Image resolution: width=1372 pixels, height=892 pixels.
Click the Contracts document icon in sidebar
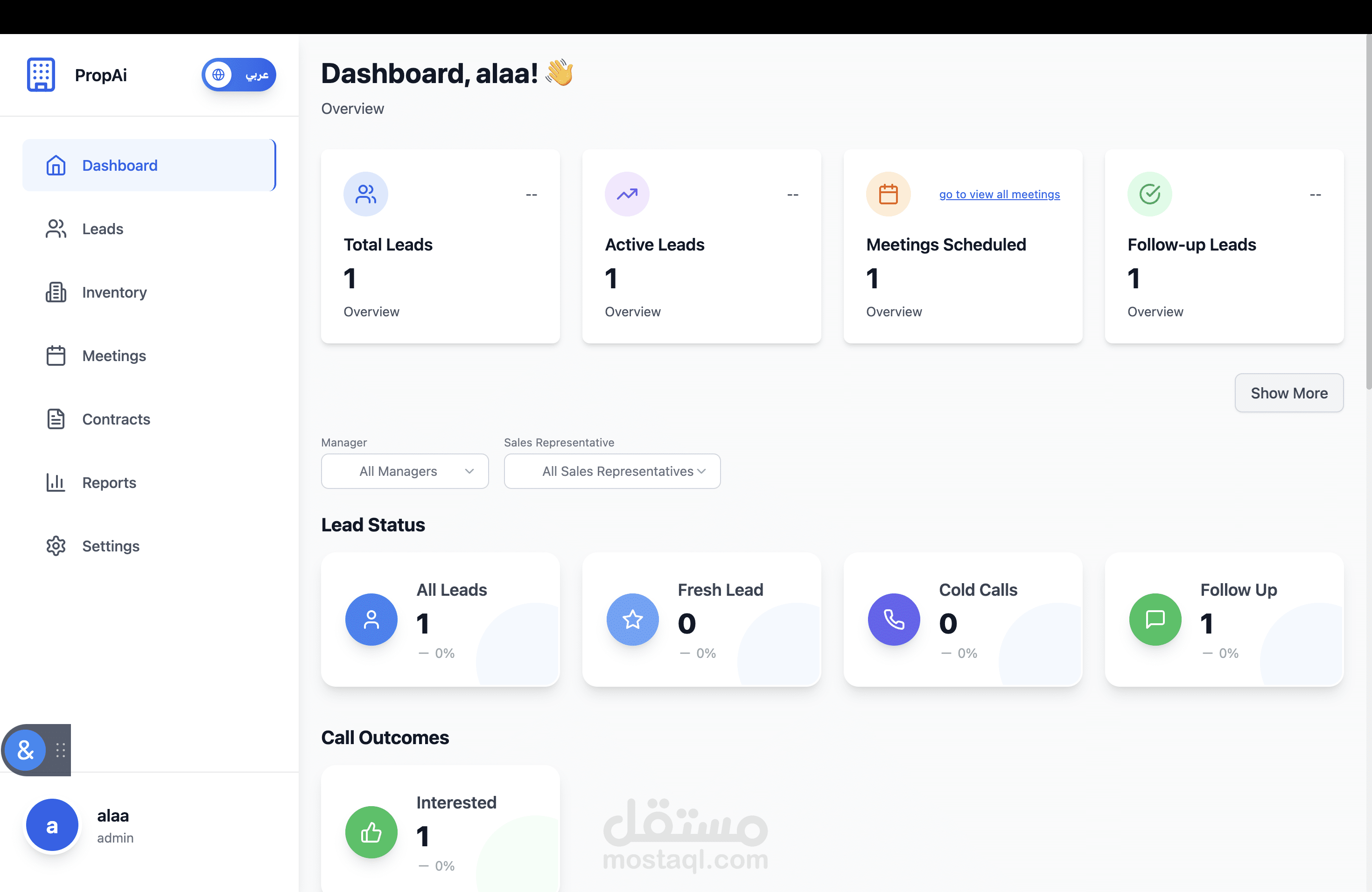(56, 419)
